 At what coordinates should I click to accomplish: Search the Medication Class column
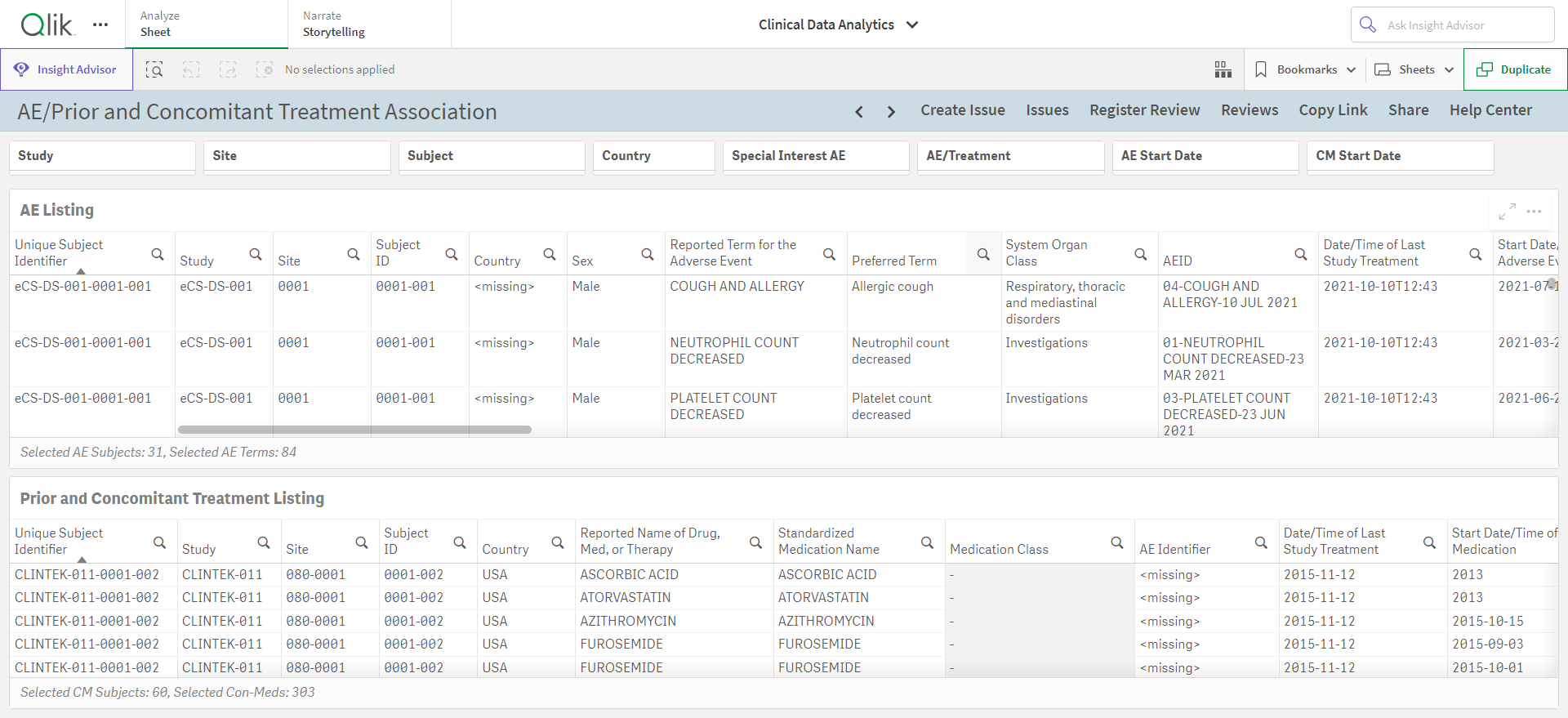point(1117,542)
